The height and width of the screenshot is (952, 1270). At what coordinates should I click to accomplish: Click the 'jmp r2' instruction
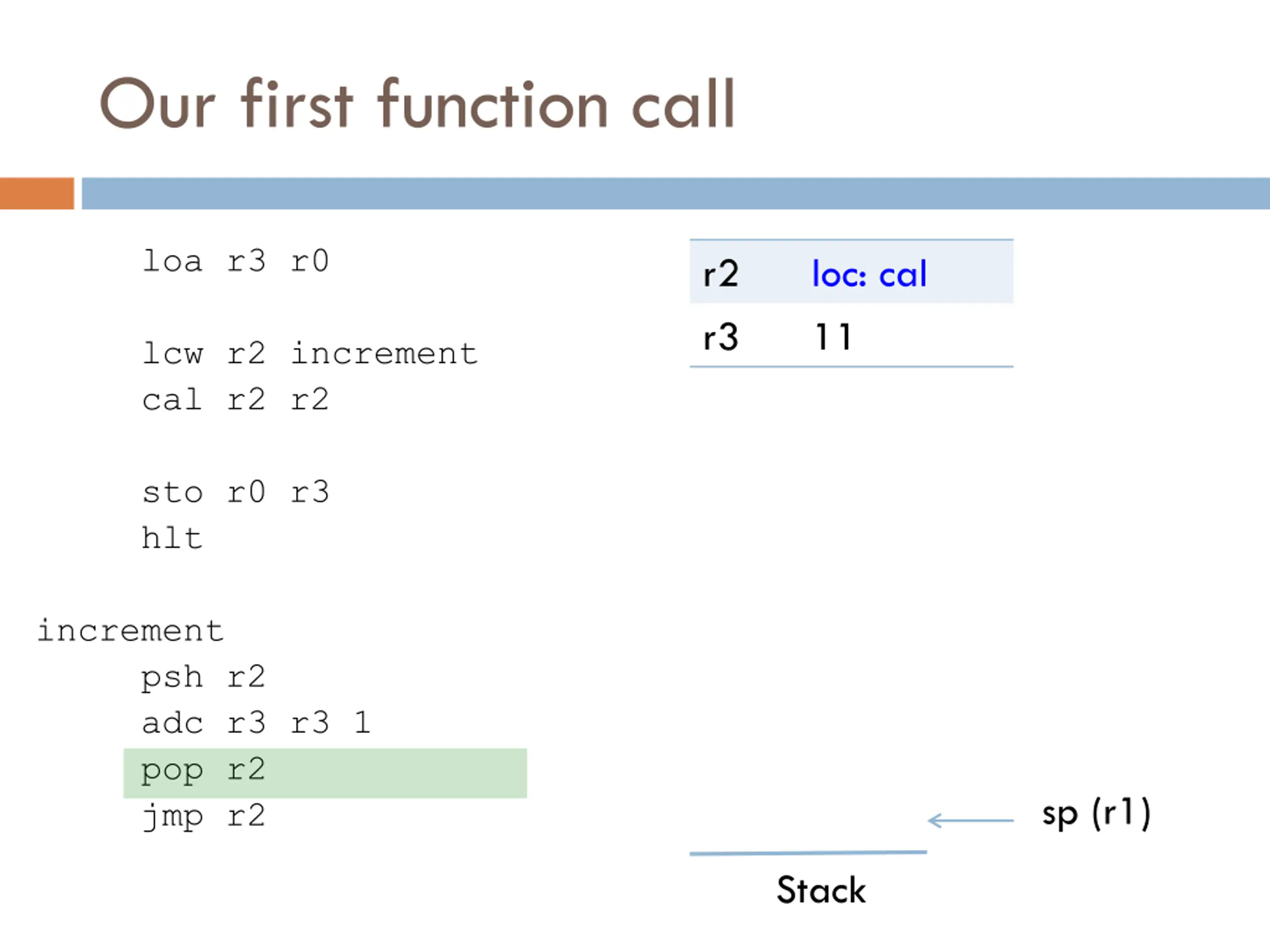(203, 817)
